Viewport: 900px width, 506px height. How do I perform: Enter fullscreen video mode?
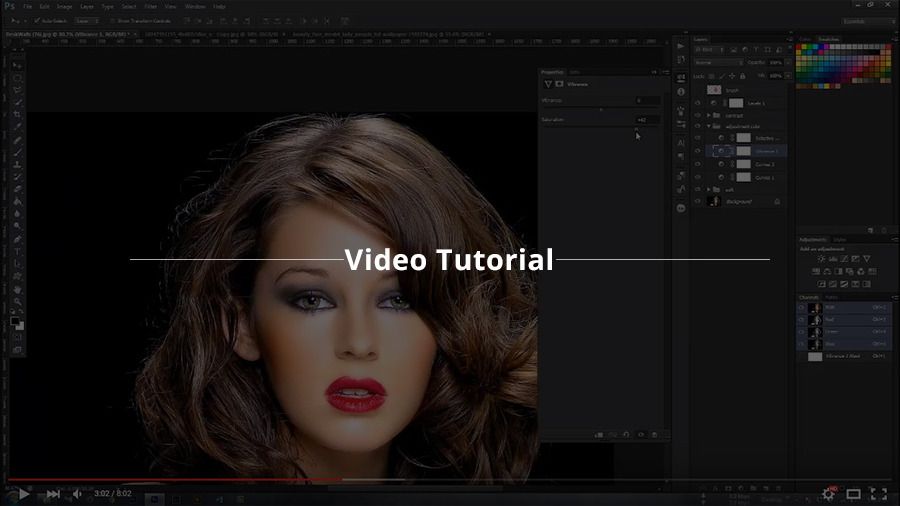[878, 493]
